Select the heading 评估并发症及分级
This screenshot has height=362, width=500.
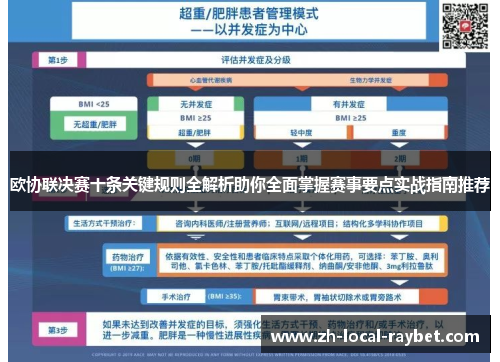click(256, 60)
